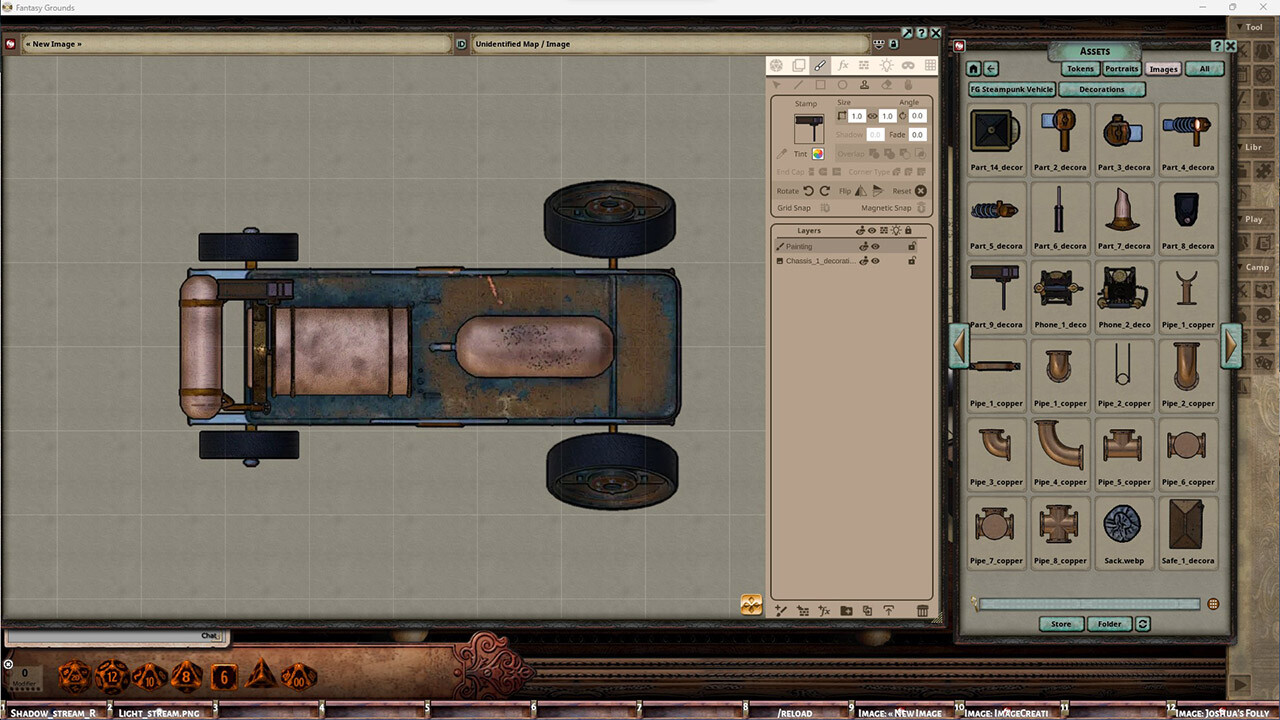Add a new folder layer
Viewport: 1280px width, 720px height.
[x=845, y=611]
